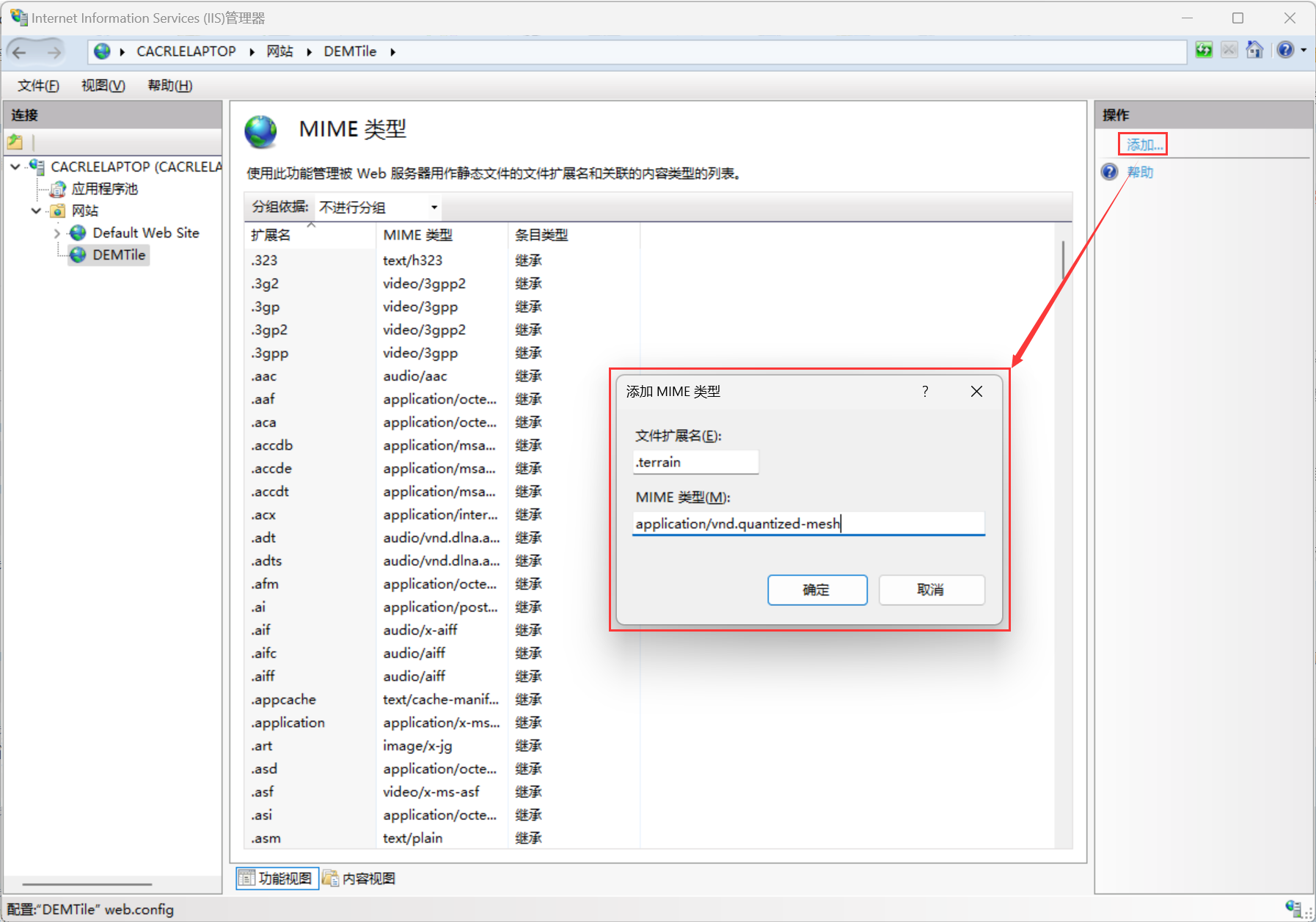Screen dimensions: 1316x922
Task: Open home page toolbar icon
Action: click(x=1255, y=50)
